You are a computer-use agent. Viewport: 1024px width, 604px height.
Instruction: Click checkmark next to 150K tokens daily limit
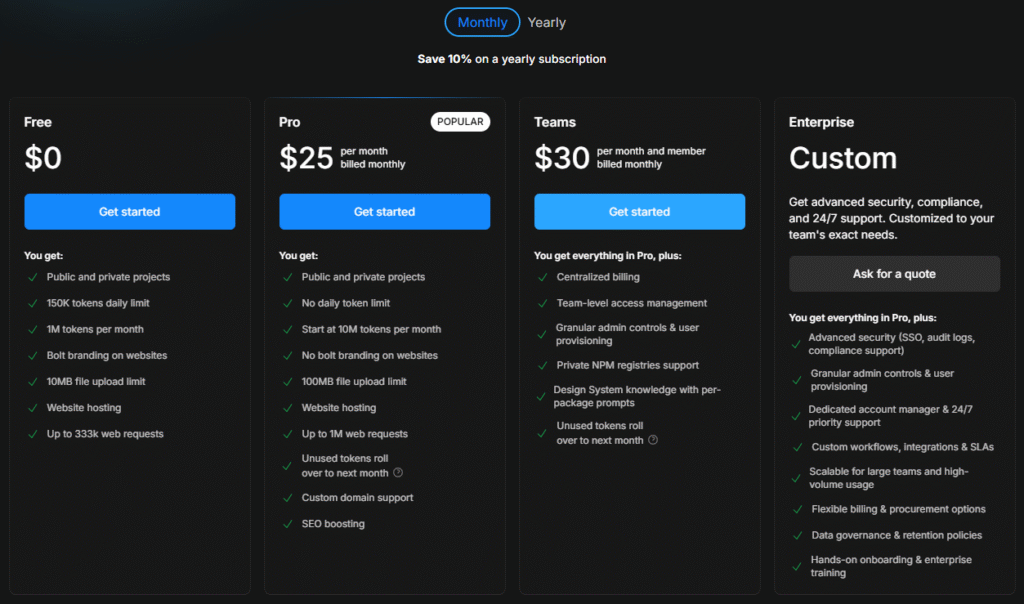click(33, 303)
